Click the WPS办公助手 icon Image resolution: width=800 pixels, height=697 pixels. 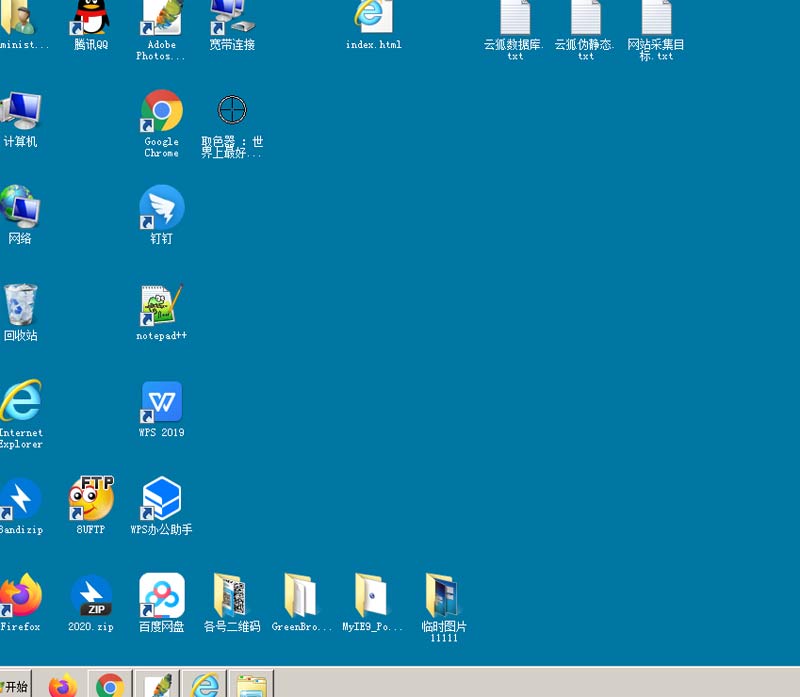(161, 498)
